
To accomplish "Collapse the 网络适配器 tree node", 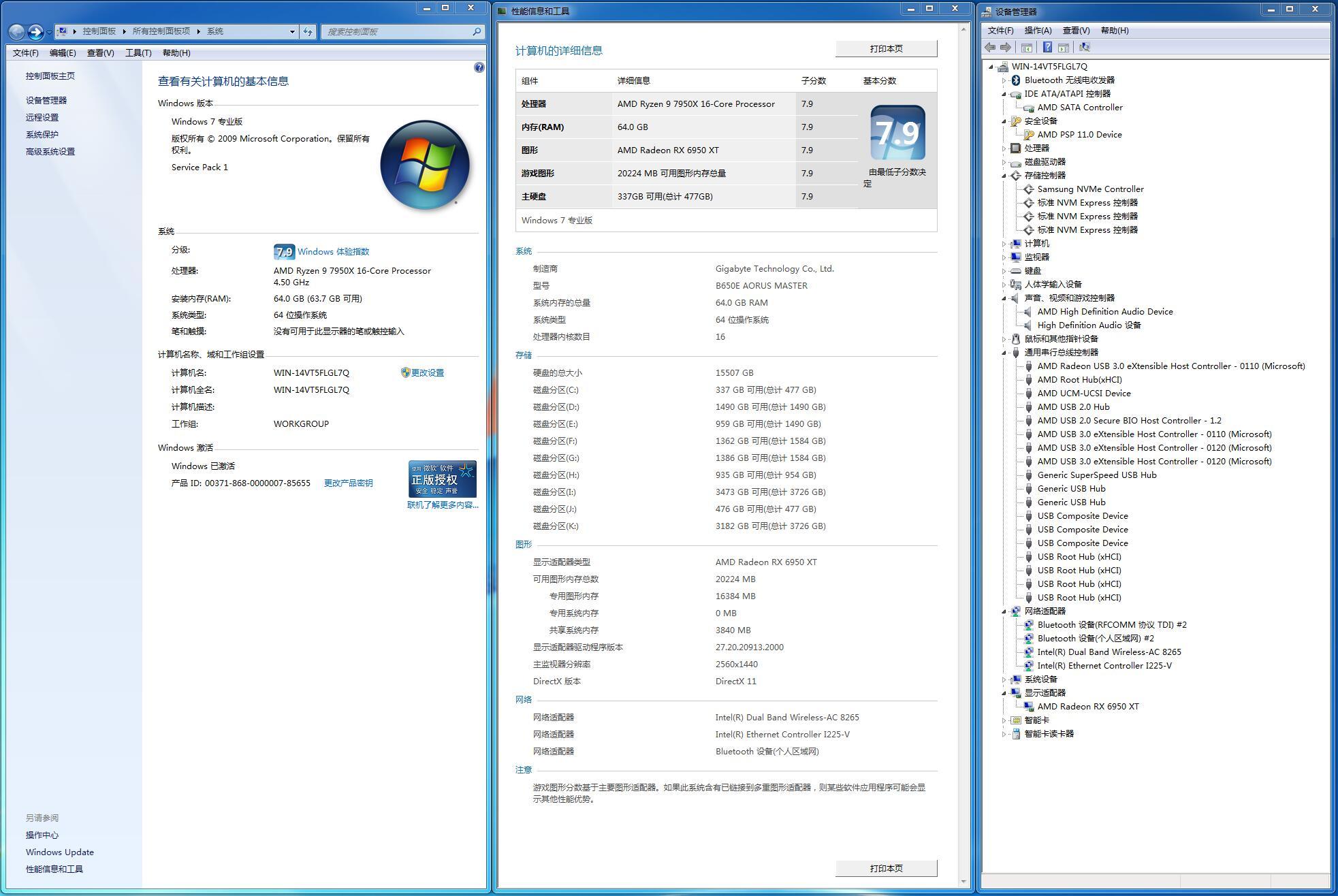I will pyautogui.click(x=1004, y=611).
